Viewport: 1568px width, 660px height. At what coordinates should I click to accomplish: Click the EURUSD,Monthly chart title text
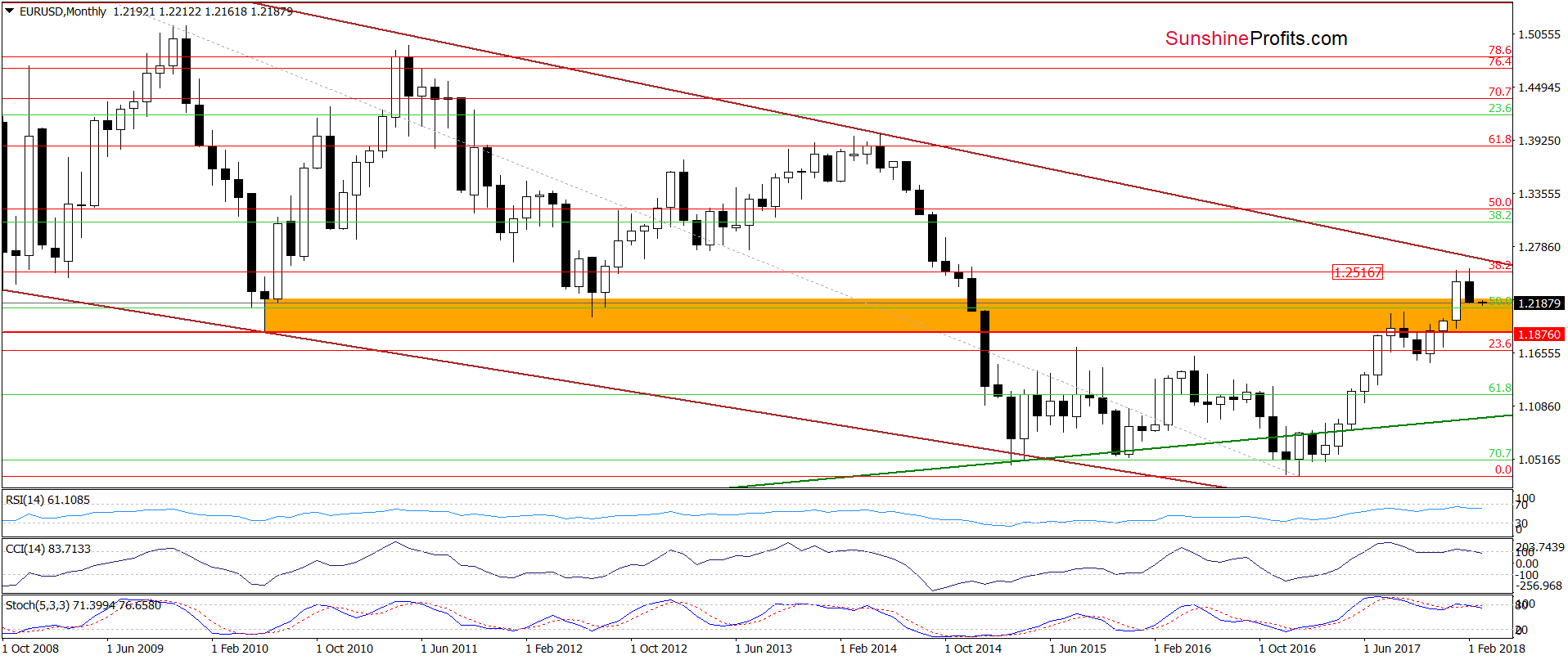(63, 11)
